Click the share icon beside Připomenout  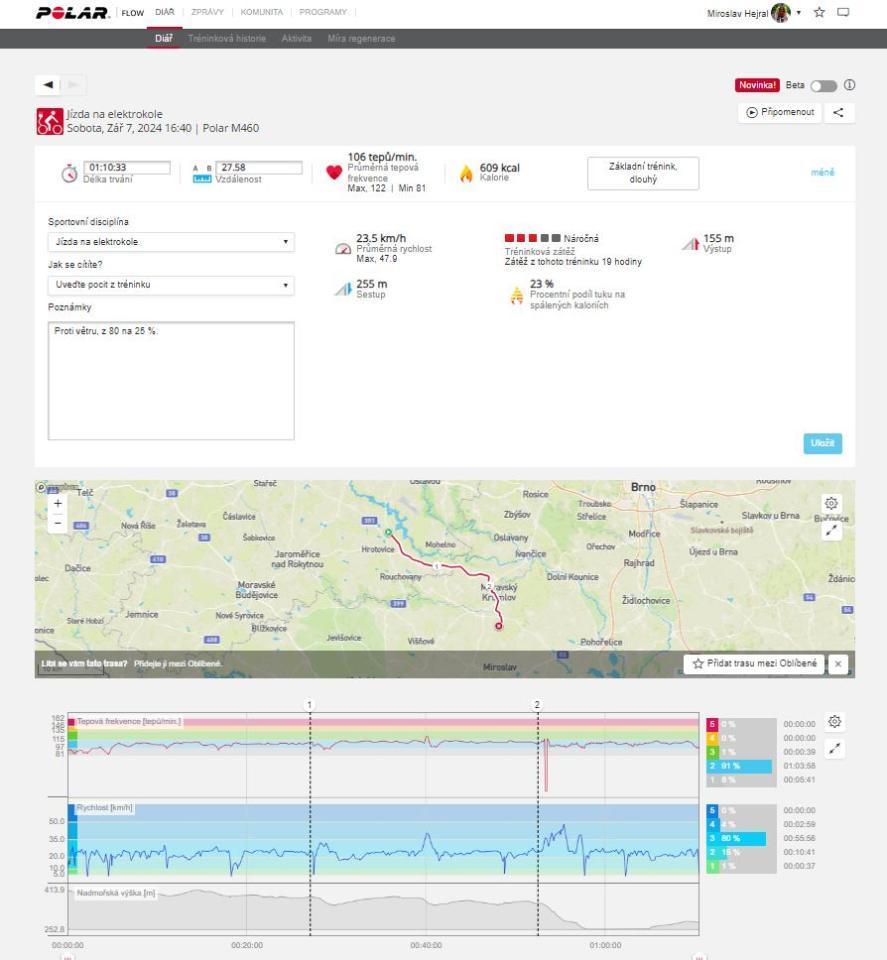[837, 112]
